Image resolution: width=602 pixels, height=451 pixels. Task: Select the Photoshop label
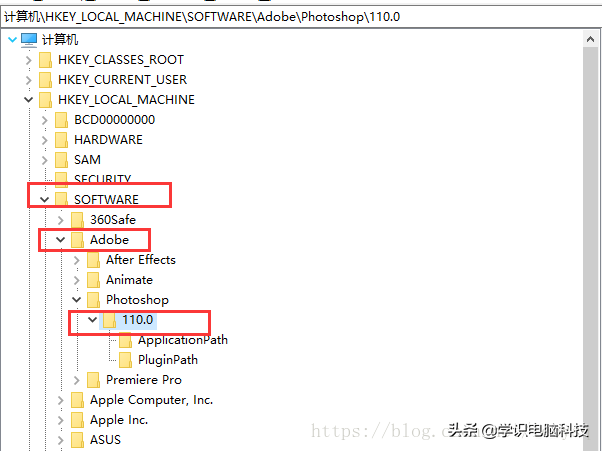[137, 300]
